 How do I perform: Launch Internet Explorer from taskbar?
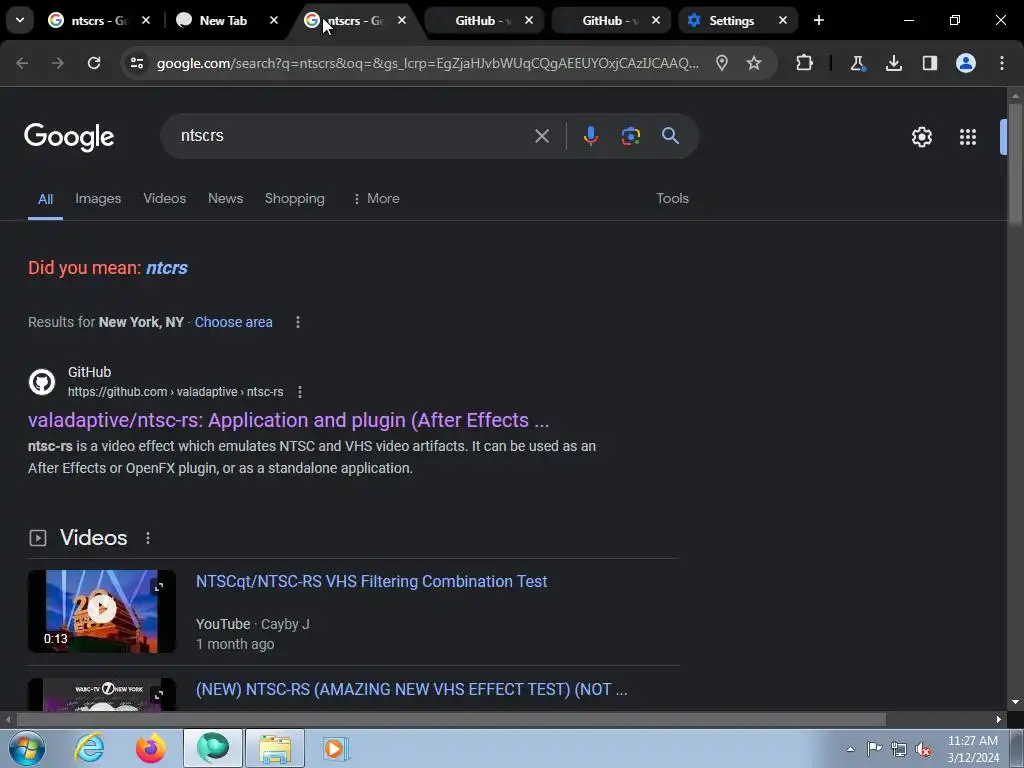pyautogui.click(x=89, y=748)
